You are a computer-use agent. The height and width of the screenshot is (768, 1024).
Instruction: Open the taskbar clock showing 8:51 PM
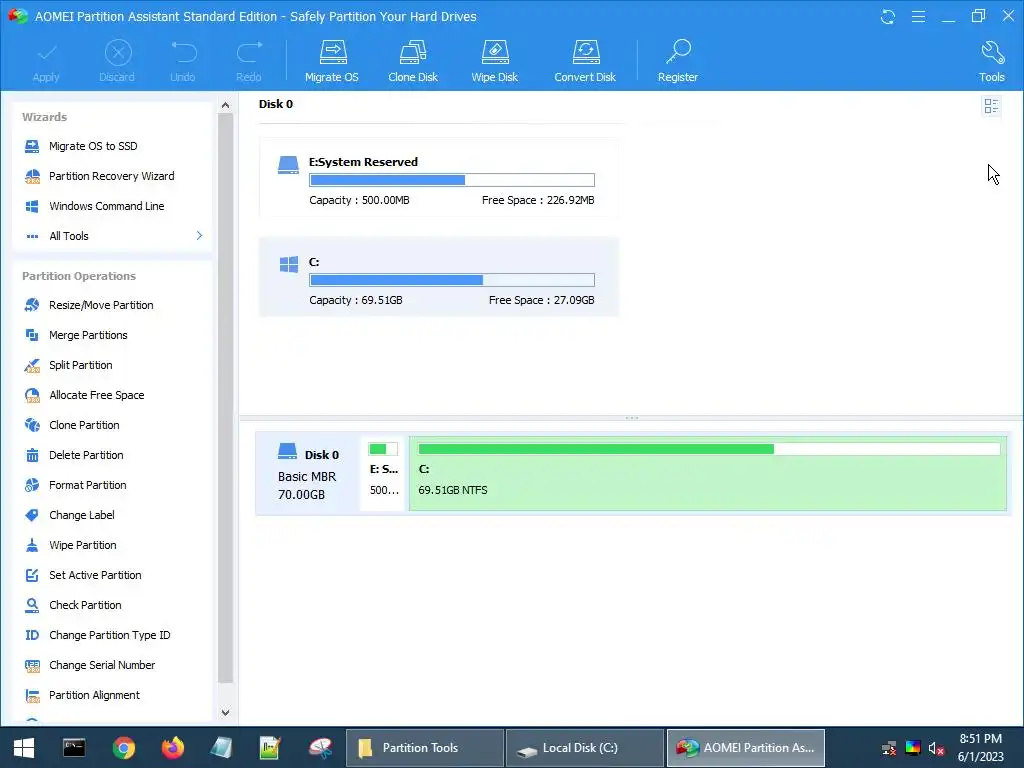[x=980, y=748]
